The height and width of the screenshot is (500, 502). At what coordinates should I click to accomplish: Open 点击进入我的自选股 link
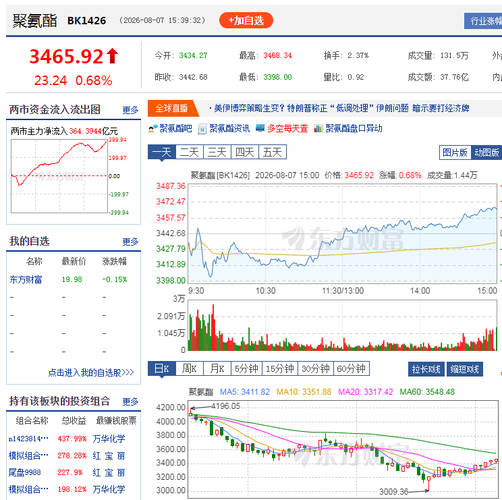pos(91,373)
